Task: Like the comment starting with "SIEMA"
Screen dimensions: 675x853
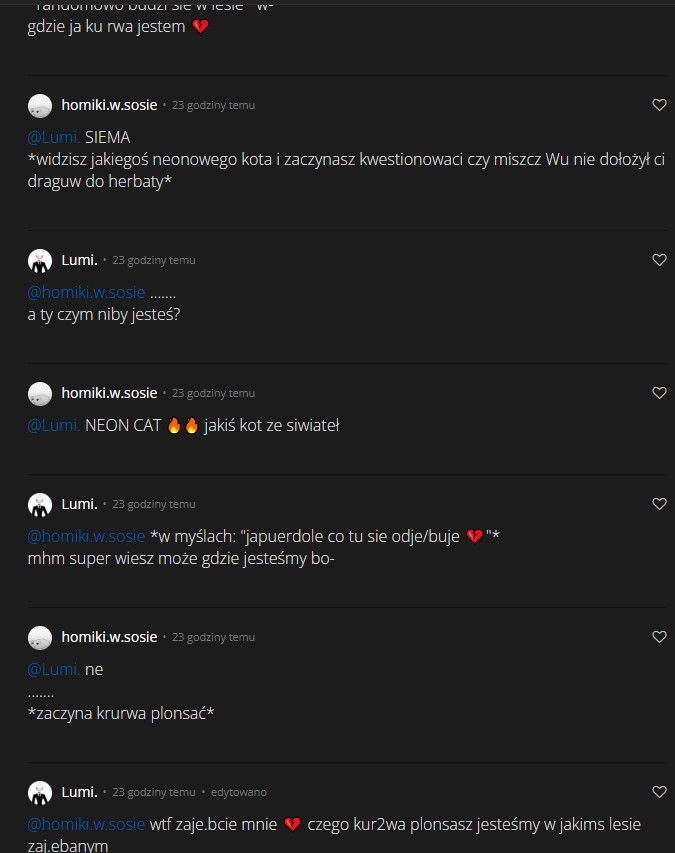Action: (x=659, y=105)
